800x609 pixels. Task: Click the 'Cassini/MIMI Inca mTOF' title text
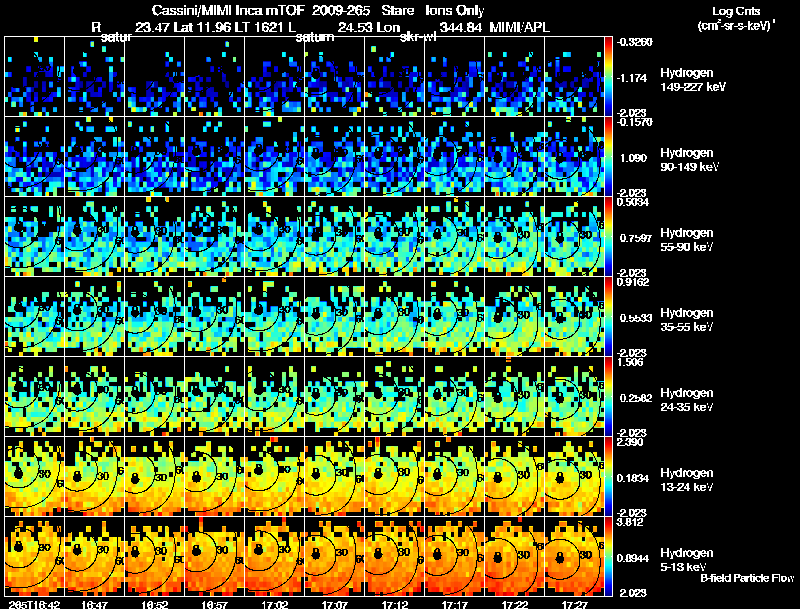click(228, 10)
